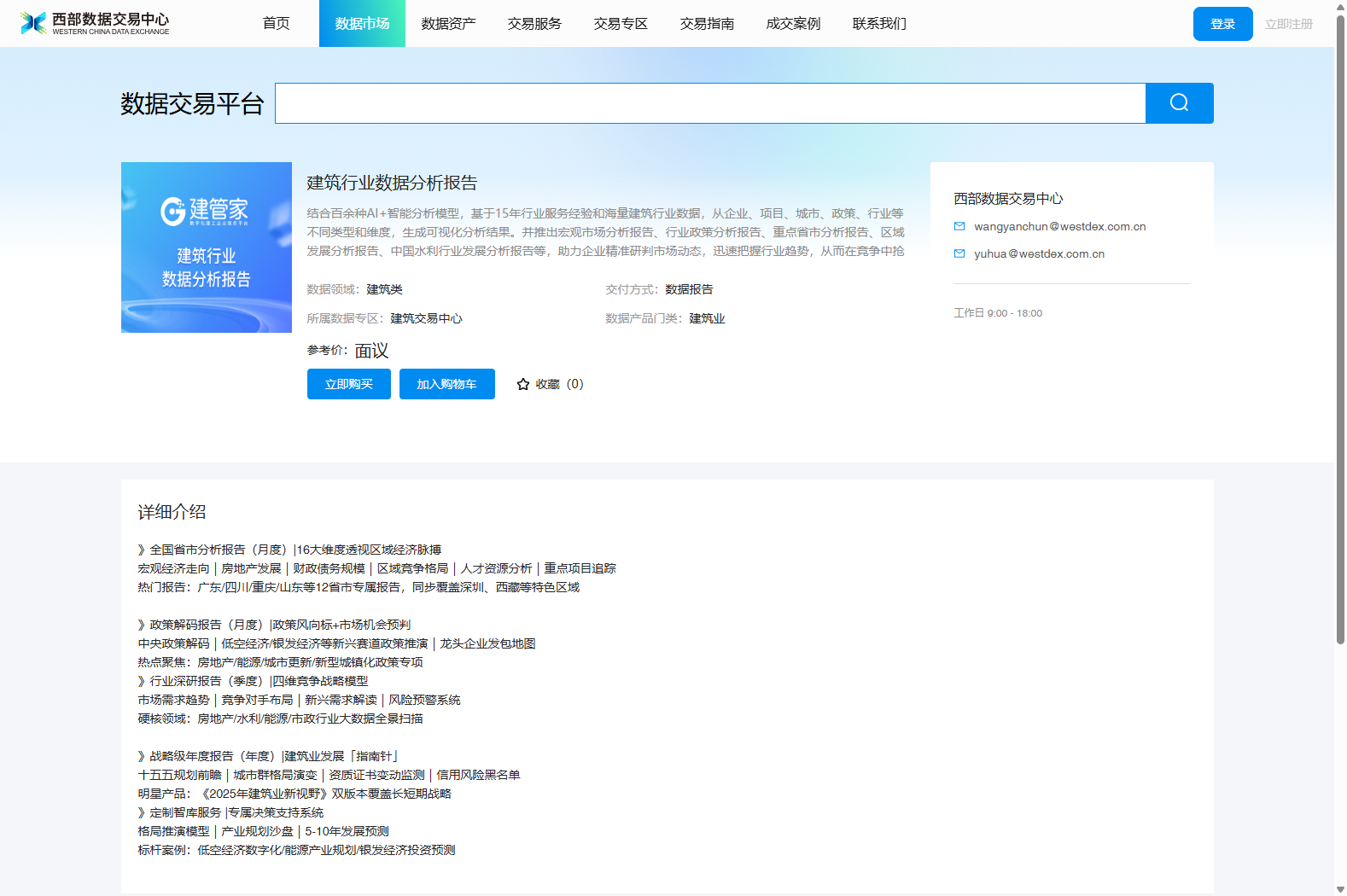Select the 数据市场 tab
The width and height of the screenshot is (1347, 896).
pos(362,24)
